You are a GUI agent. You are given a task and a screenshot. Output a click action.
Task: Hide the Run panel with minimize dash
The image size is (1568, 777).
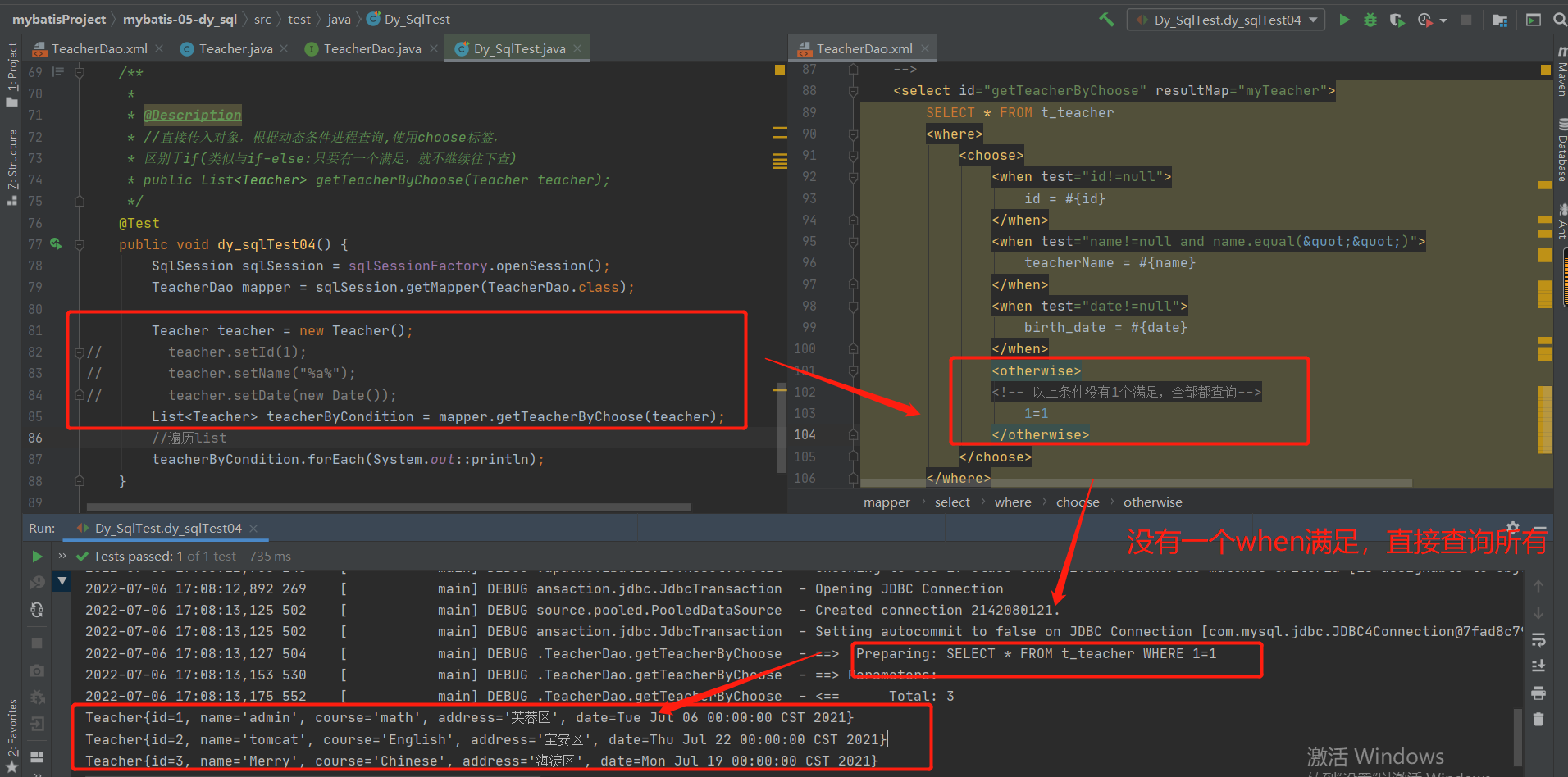[1540, 528]
